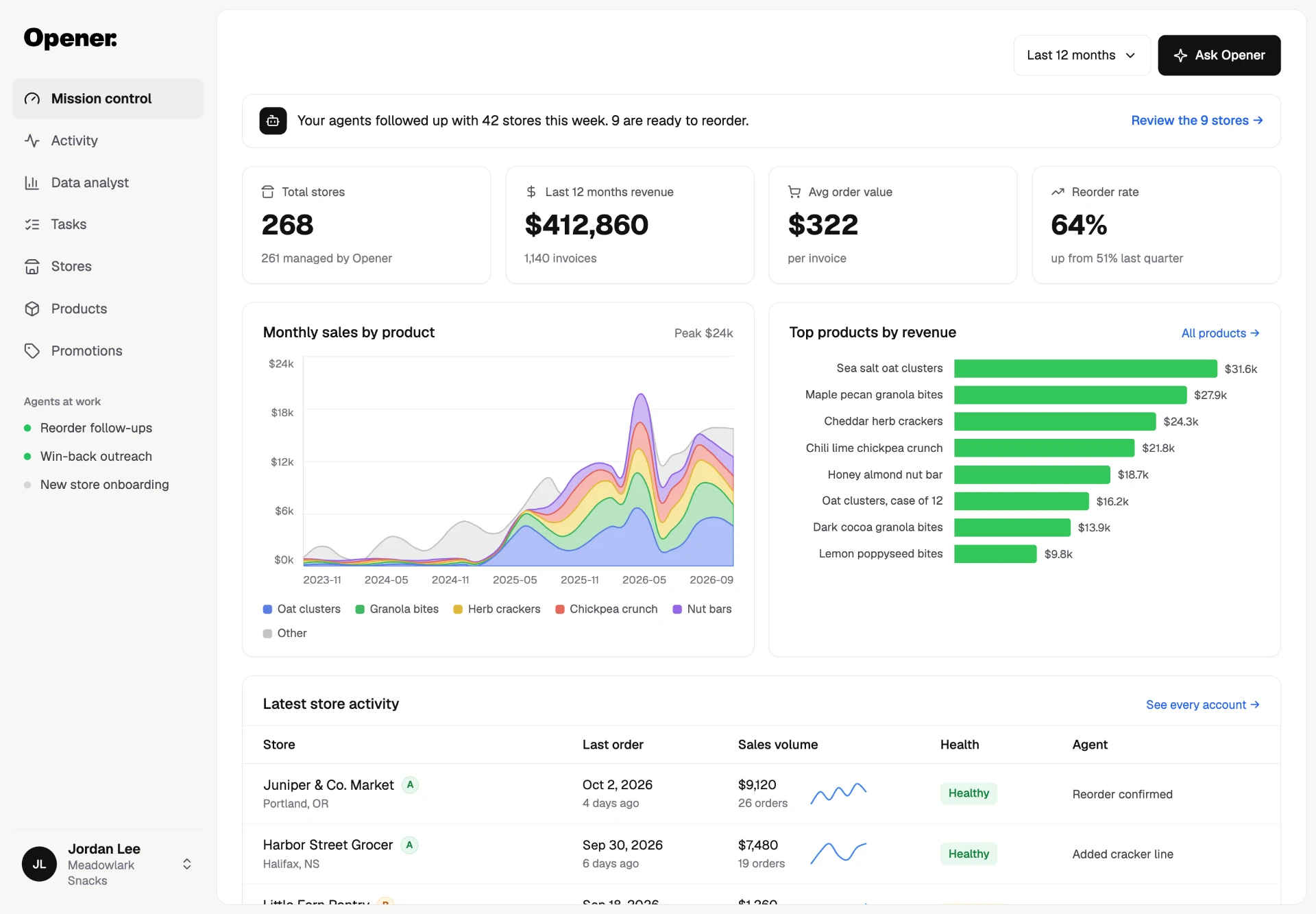Navigate to Stores
Viewport: 1316px width, 914px height.
(108, 266)
